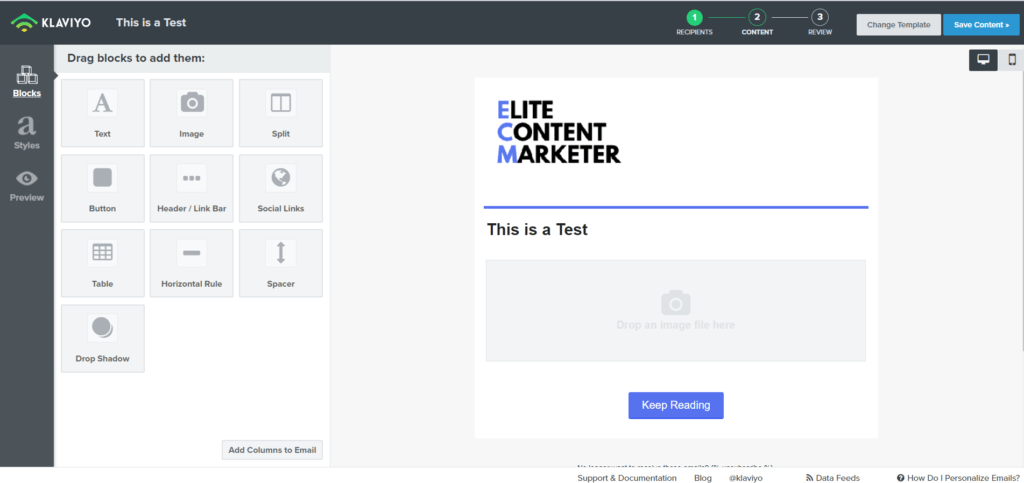
Task: Open How Do I Personalize Emails help
Action: click(958, 478)
